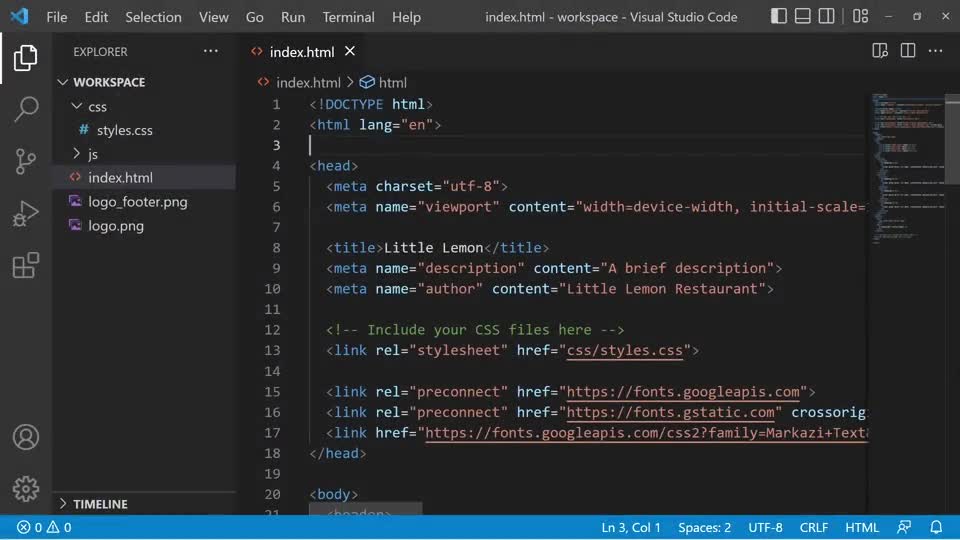
Task: Open the Extensions view
Action: click(26, 265)
